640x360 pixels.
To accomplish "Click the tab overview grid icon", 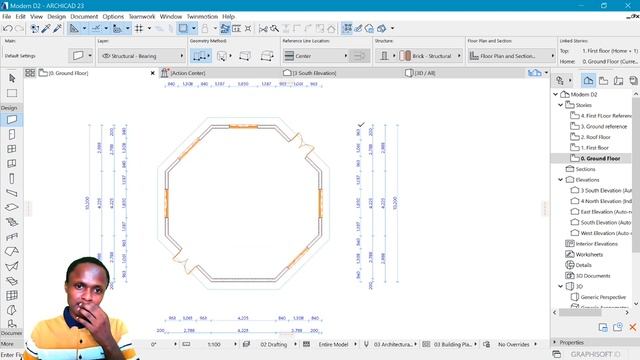I will coord(30,73).
